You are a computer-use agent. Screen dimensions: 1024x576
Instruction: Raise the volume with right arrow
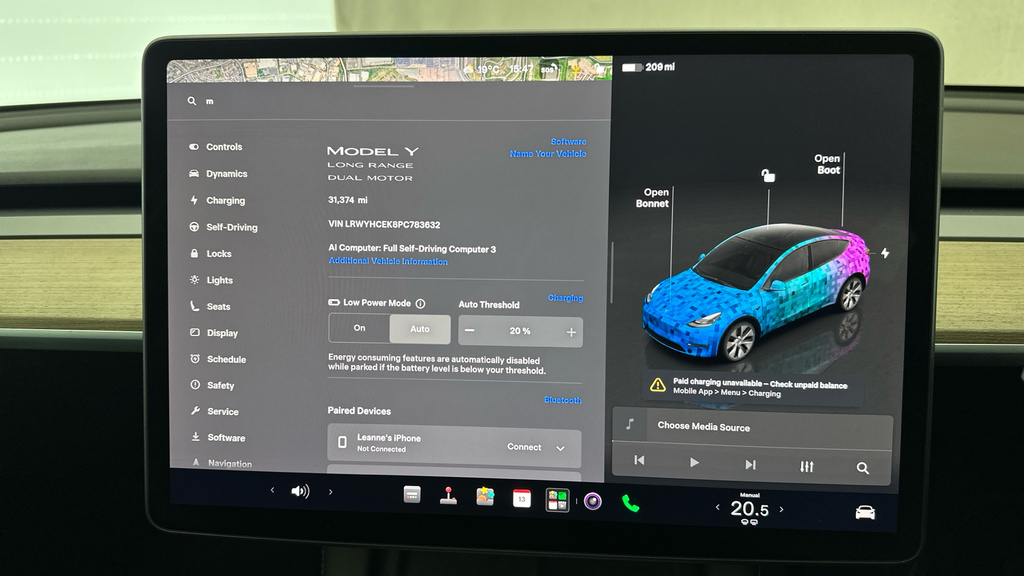(330, 492)
